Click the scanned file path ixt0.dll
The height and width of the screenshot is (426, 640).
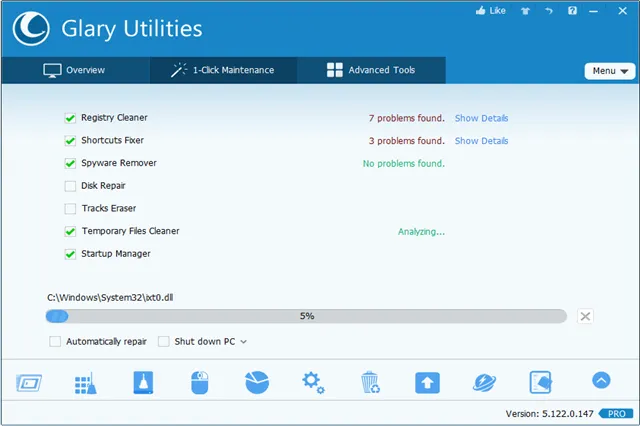coord(110,297)
